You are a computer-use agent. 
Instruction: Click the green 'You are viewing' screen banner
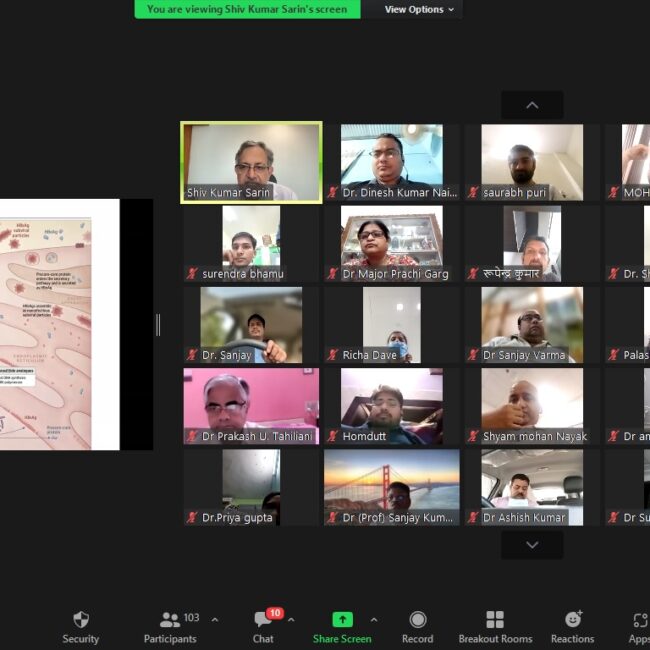click(x=247, y=9)
